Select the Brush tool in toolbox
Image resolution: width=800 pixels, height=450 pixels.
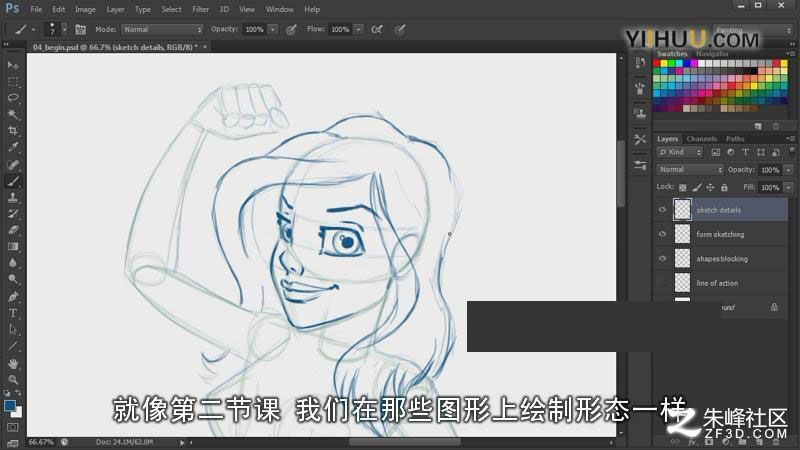pyautogui.click(x=13, y=181)
